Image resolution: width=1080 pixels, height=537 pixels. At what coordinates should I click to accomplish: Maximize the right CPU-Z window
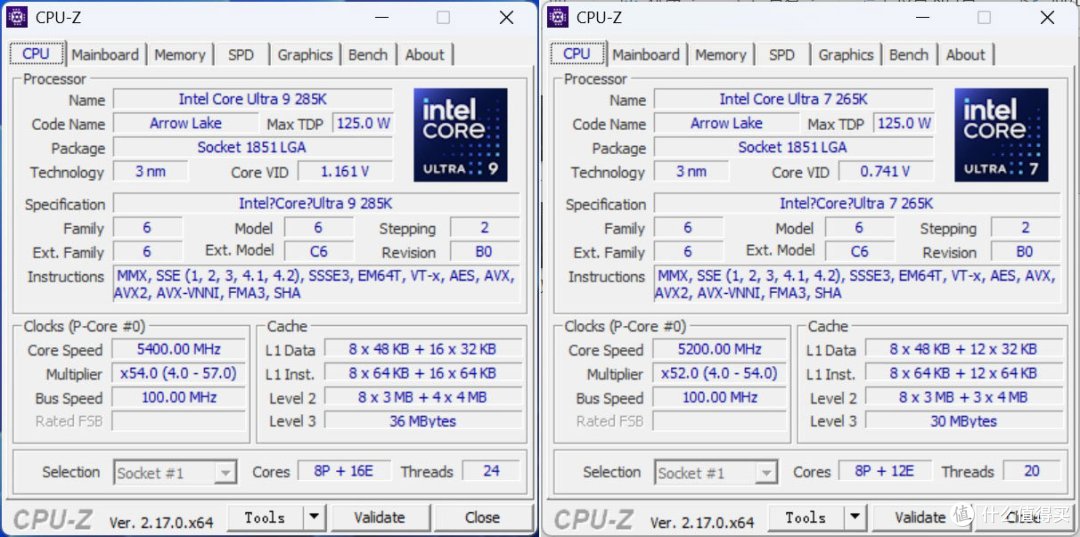tap(984, 18)
